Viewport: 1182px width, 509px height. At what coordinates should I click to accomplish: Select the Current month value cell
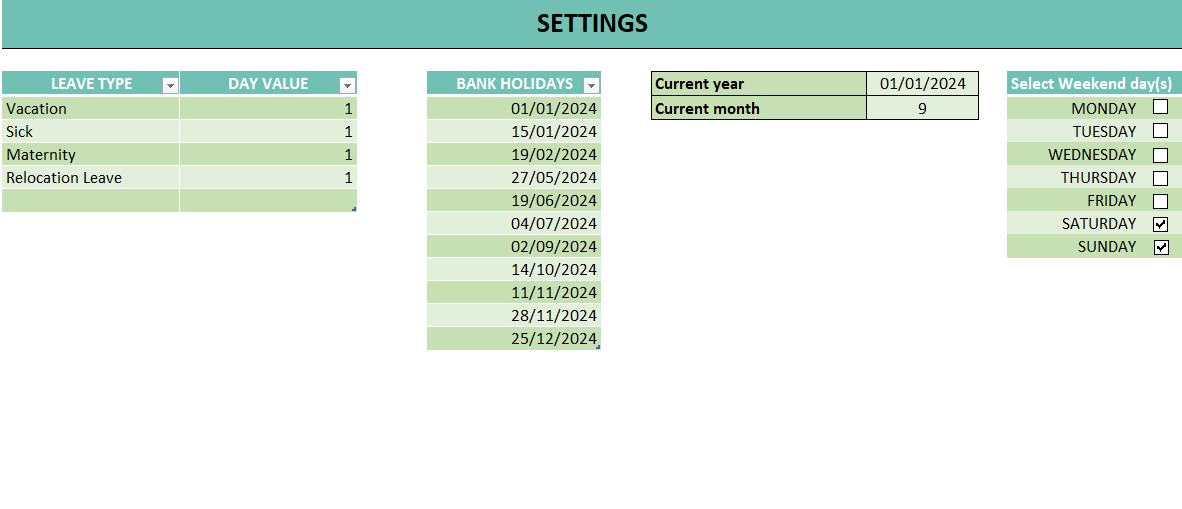[x=922, y=108]
